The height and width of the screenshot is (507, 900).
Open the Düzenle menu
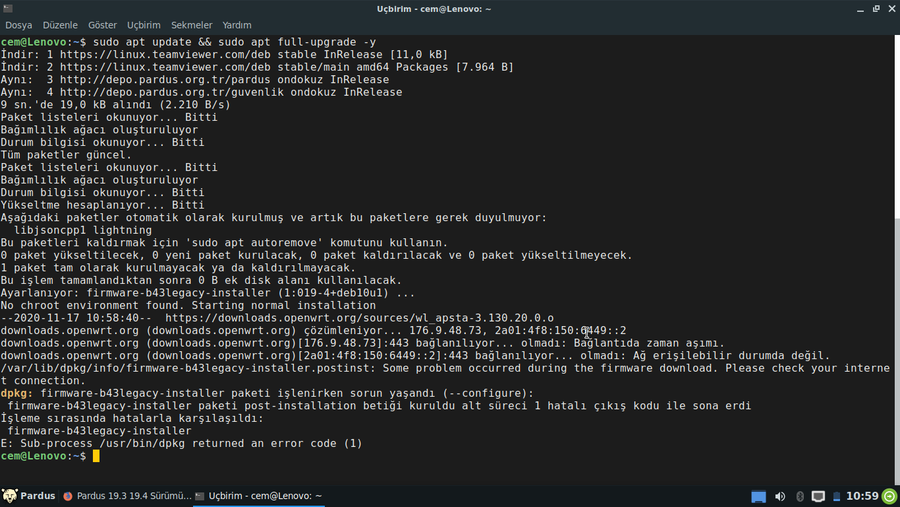point(60,25)
